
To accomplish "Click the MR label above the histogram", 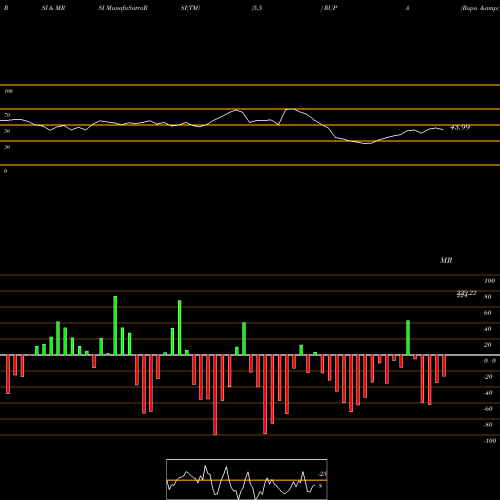I will pyautogui.click(x=446, y=260).
